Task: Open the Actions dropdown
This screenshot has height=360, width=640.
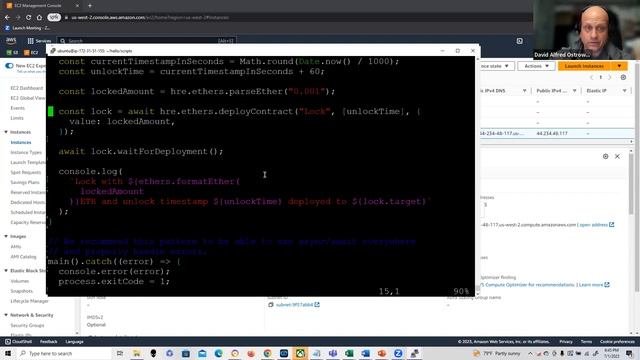Action: pos(536,66)
